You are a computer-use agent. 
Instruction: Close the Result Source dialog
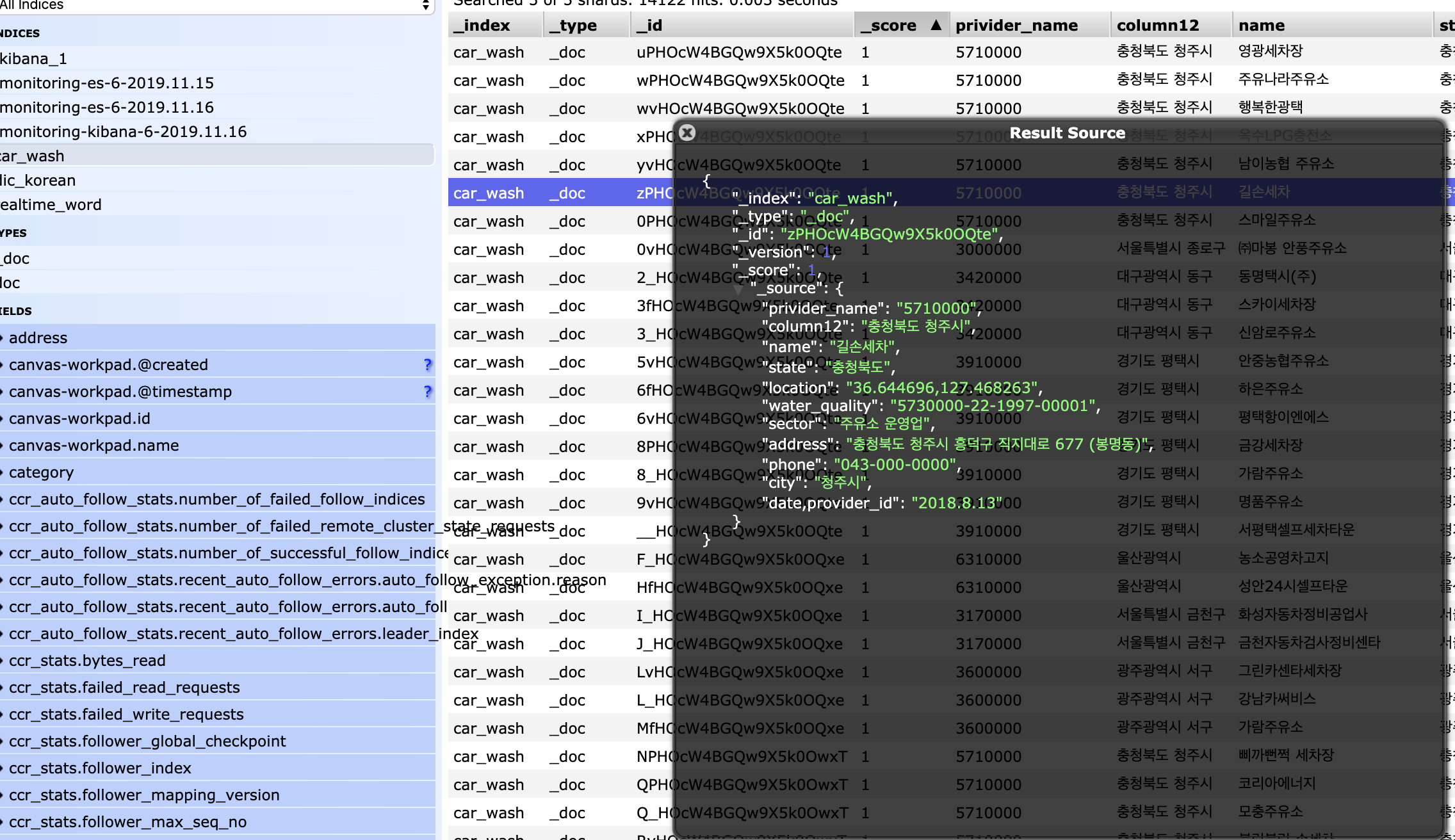click(x=687, y=133)
